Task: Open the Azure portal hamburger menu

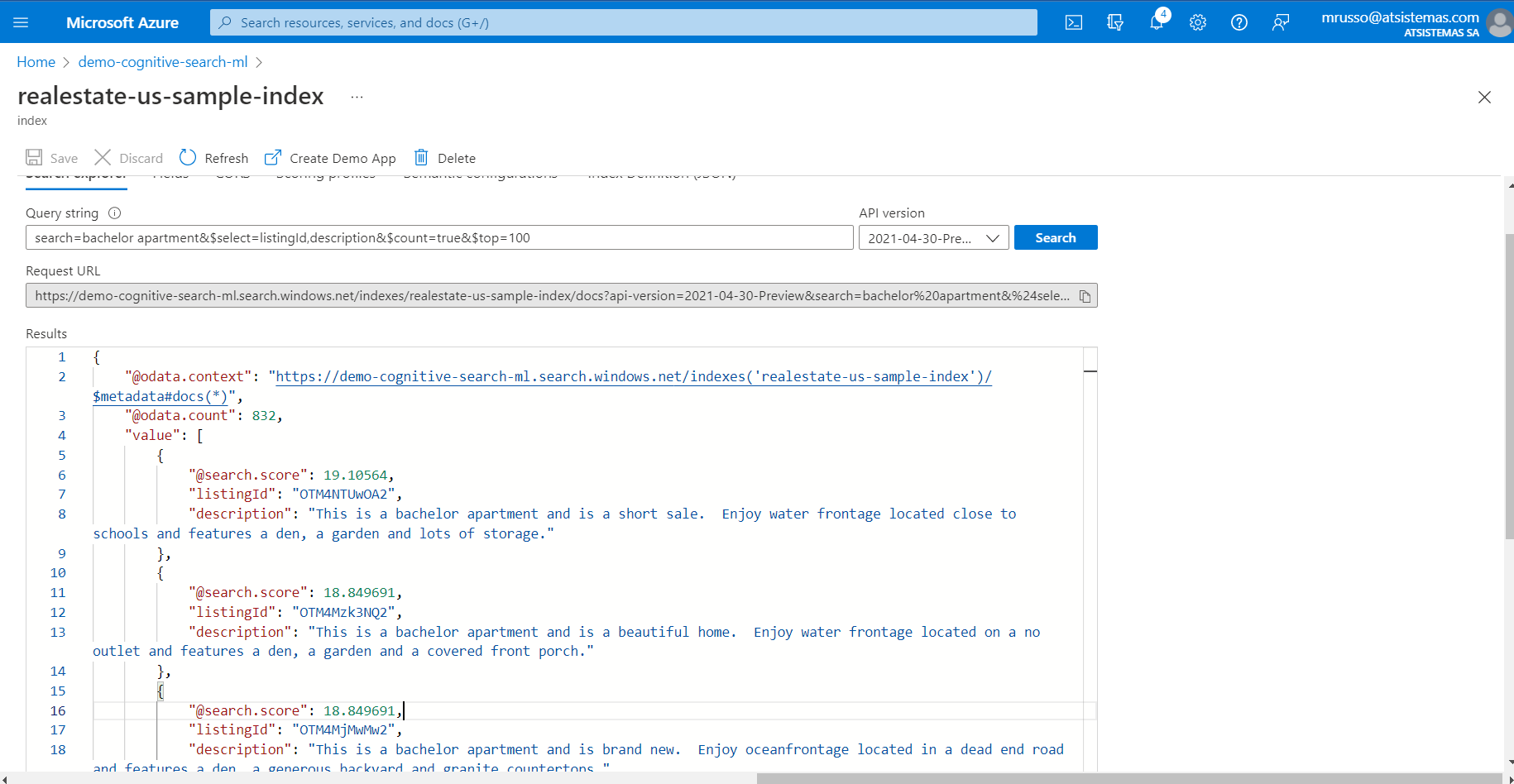Action: 22,22
